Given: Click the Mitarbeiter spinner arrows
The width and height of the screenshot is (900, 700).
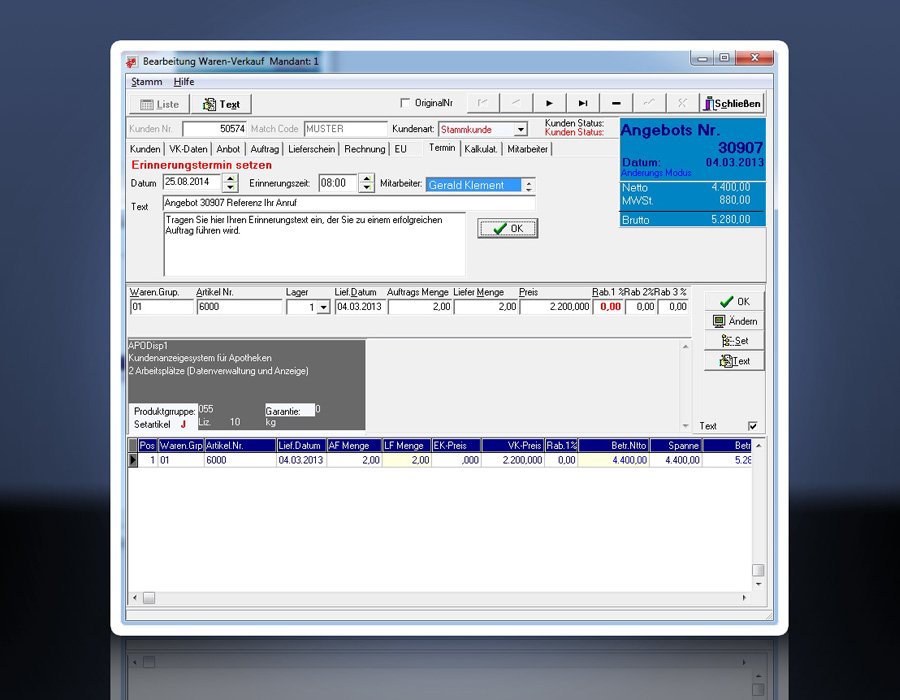Looking at the screenshot, I should [x=529, y=185].
